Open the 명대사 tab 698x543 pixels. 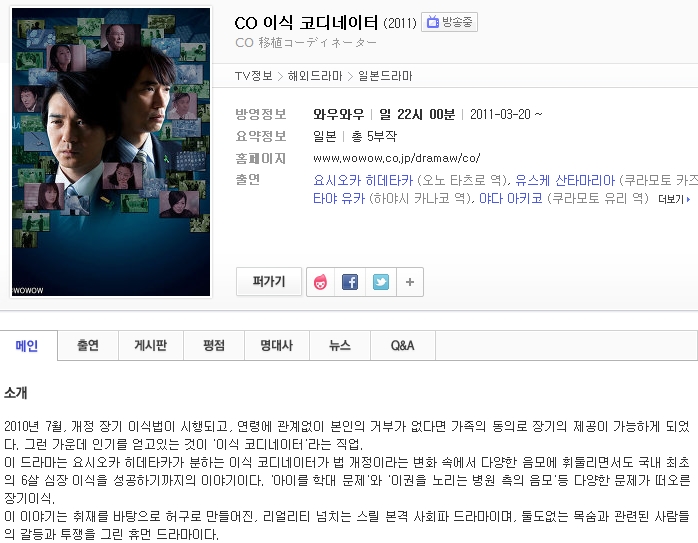[276, 345]
